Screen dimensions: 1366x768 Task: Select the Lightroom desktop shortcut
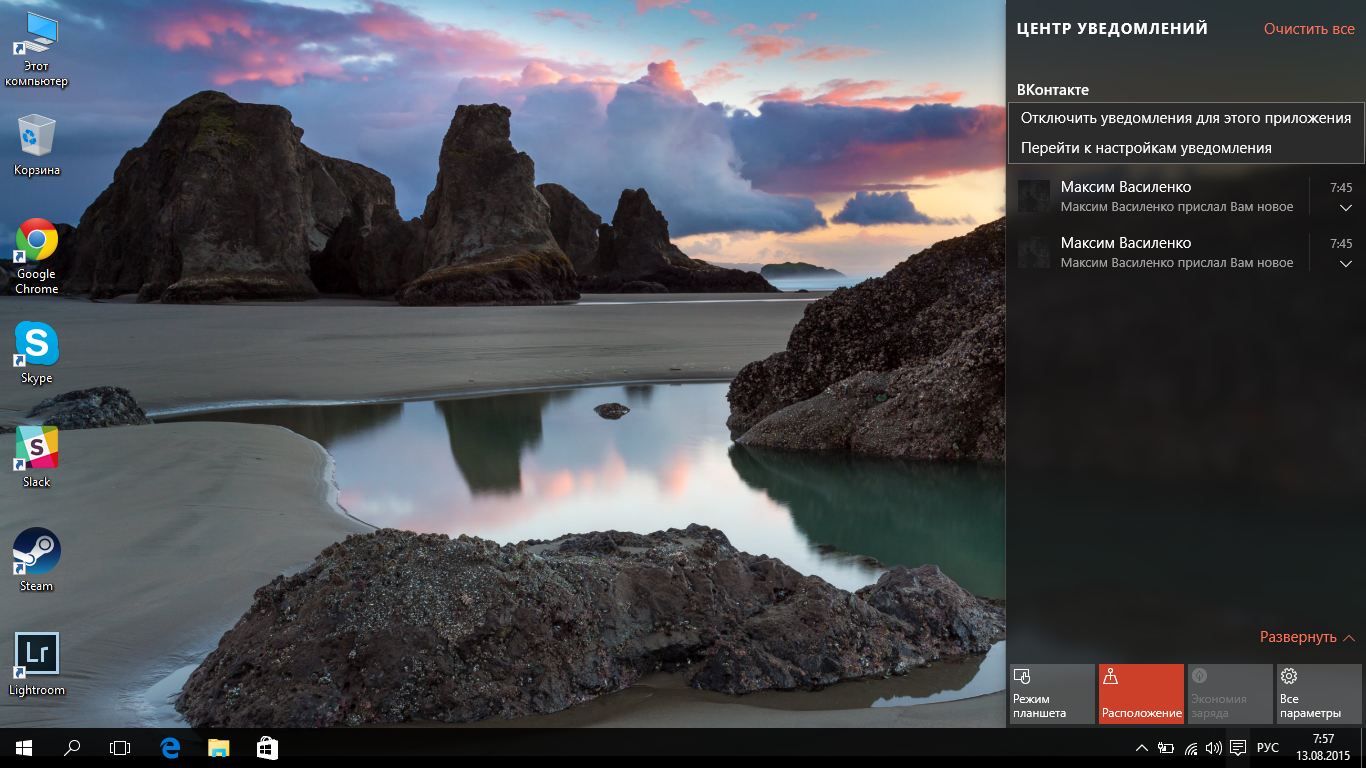(x=36, y=664)
